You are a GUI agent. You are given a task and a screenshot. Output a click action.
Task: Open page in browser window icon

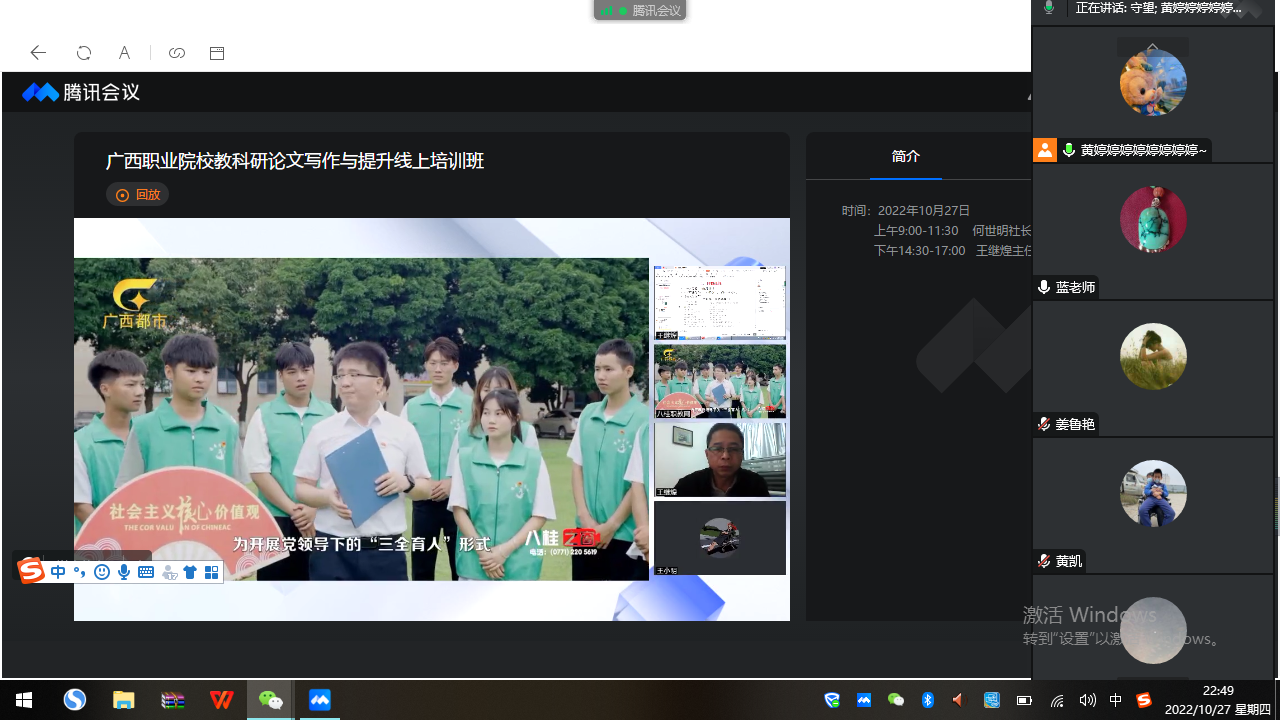[x=217, y=53]
